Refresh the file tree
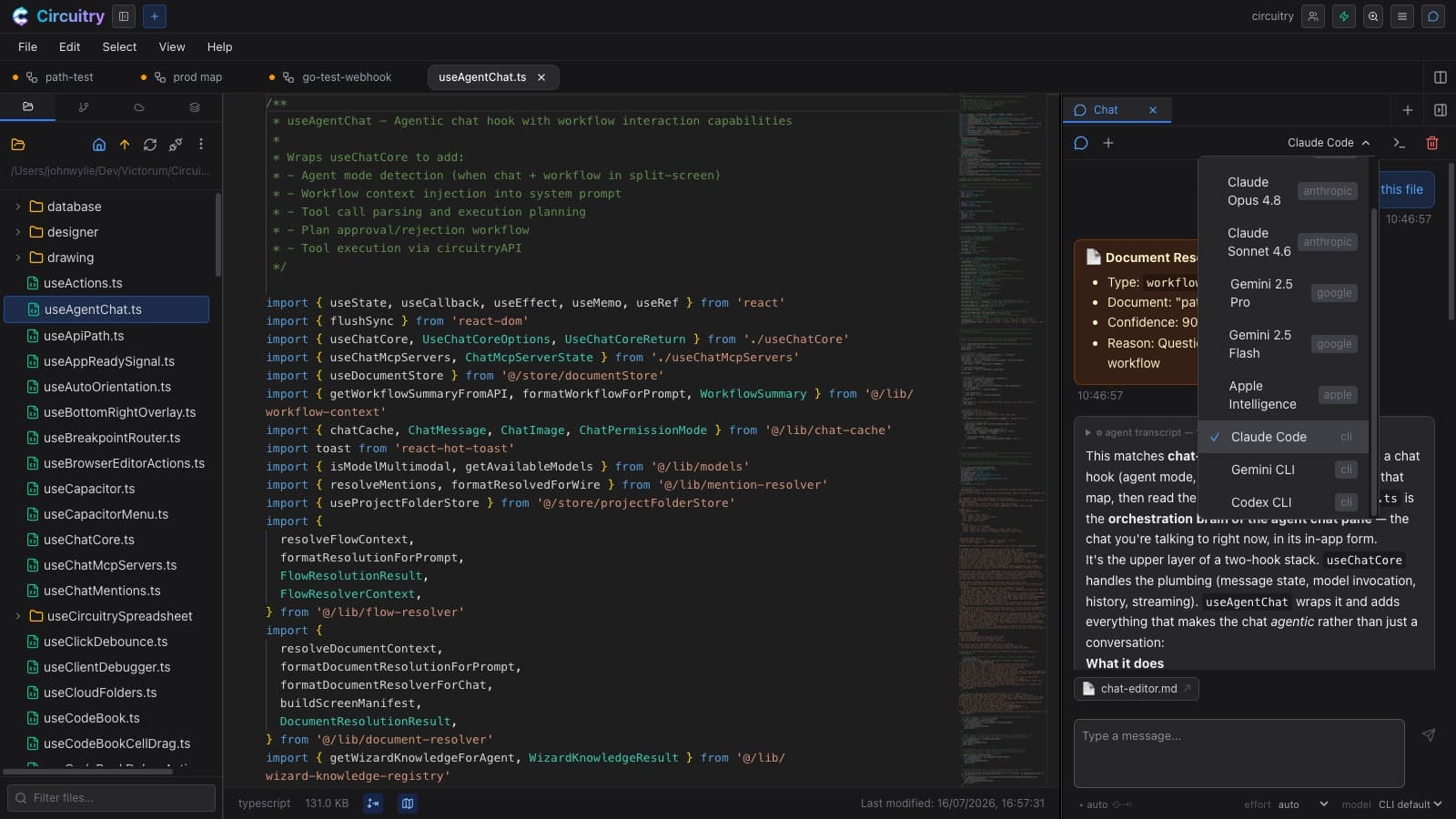The height and width of the screenshot is (819, 1456). point(150,144)
